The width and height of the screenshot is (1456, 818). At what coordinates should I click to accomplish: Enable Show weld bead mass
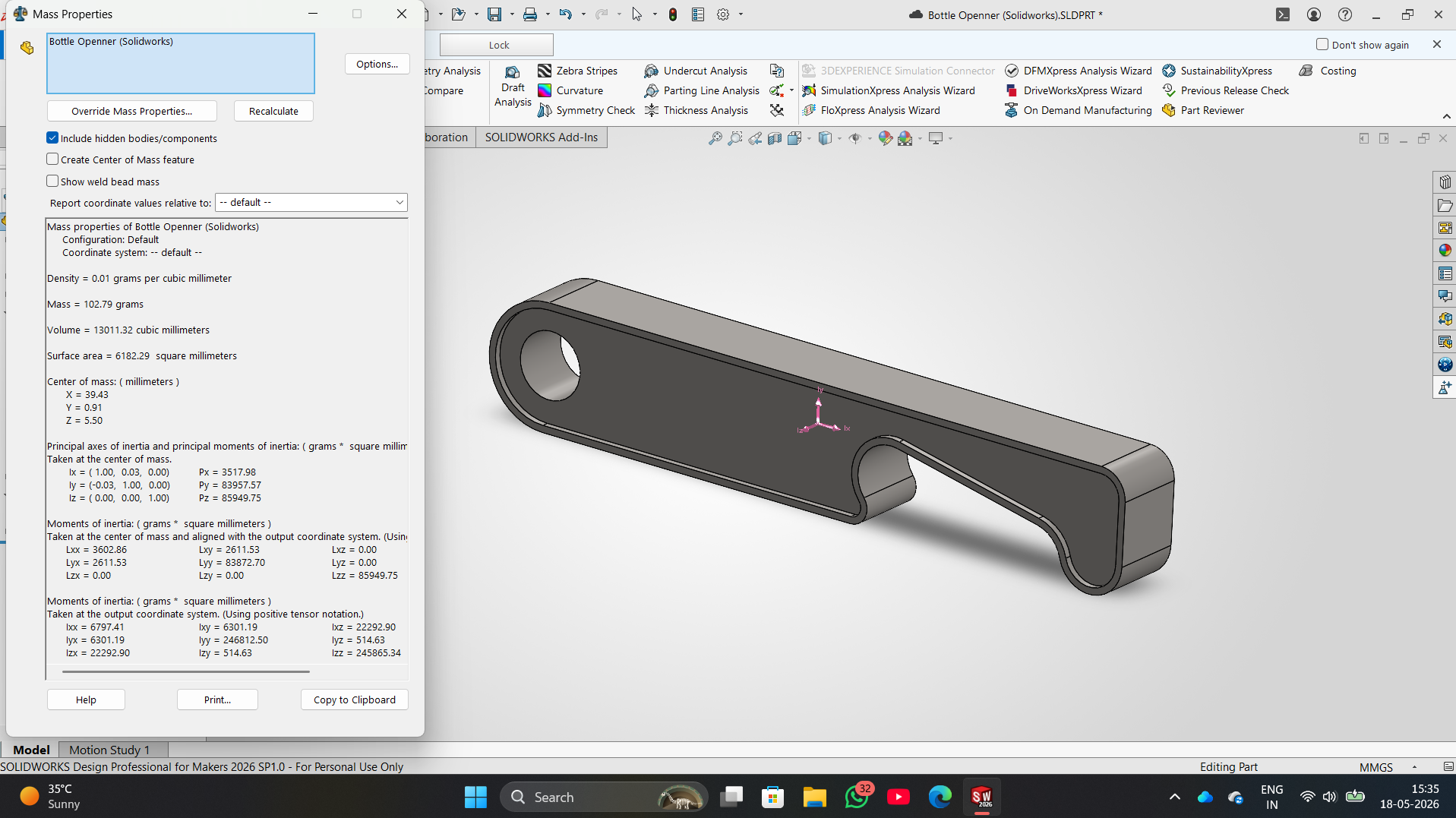pyautogui.click(x=52, y=181)
